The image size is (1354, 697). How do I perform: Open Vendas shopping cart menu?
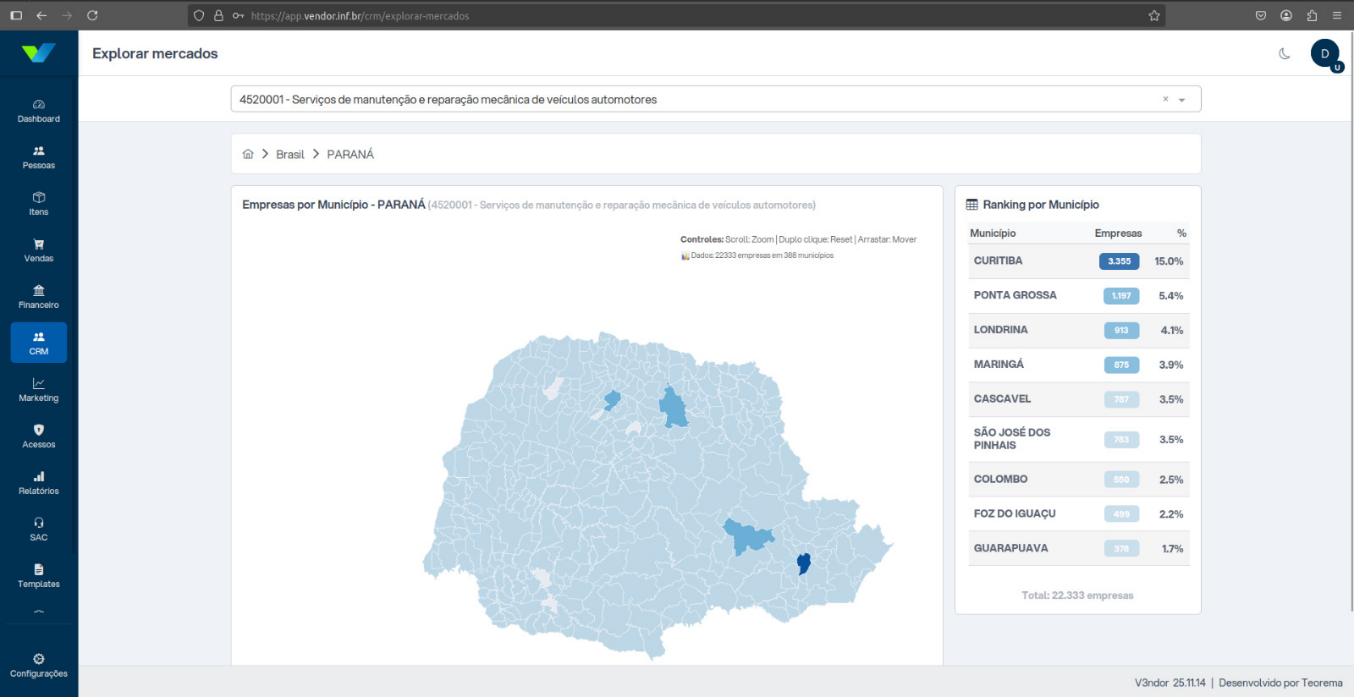tap(39, 250)
